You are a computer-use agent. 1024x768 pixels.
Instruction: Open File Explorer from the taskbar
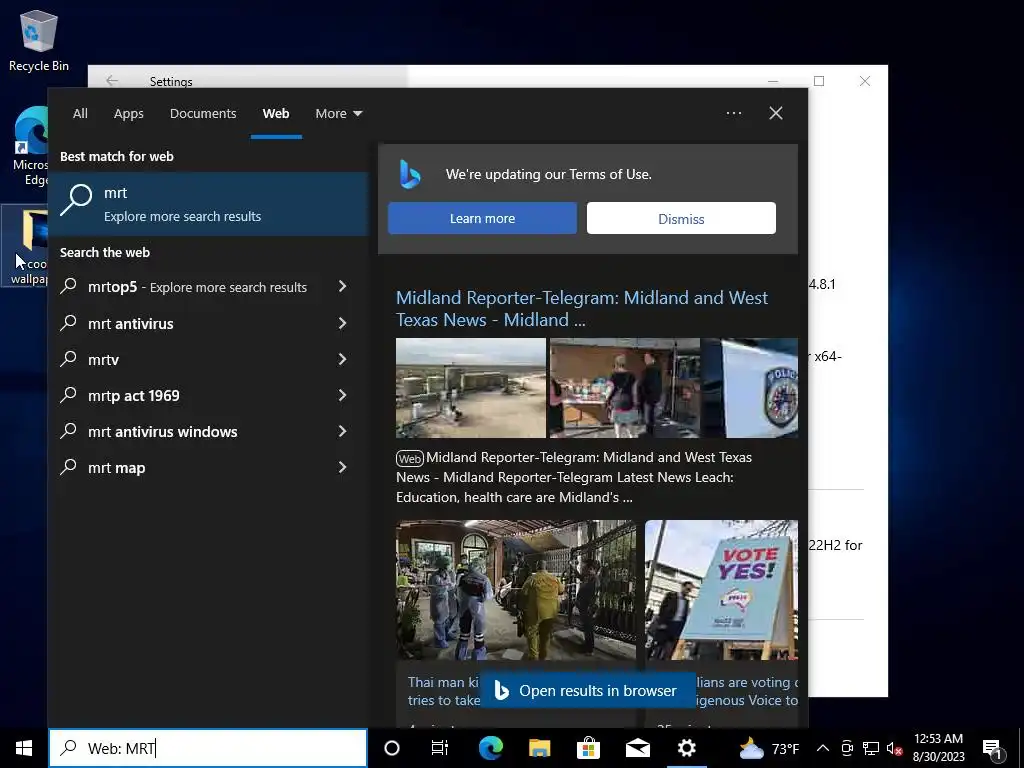[x=539, y=748]
